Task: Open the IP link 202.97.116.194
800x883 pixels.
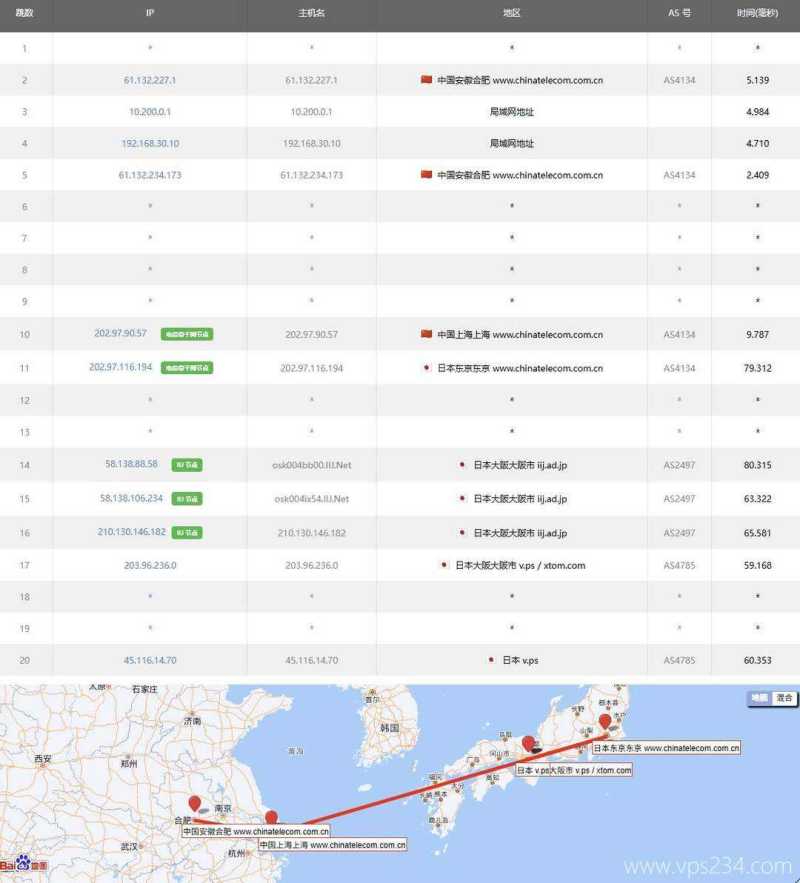Action: (124, 368)
